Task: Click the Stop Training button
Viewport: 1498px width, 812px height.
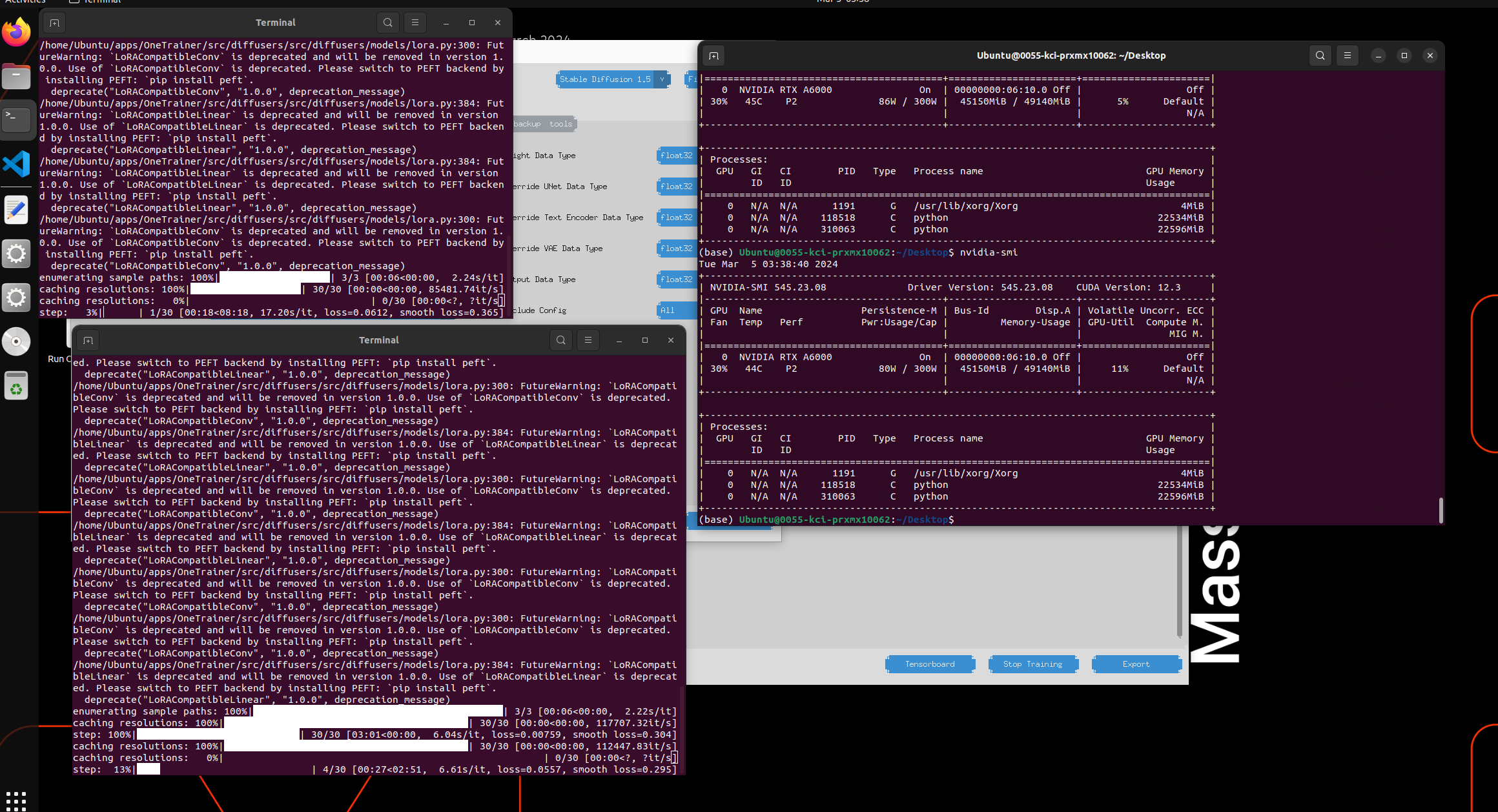Action: point(1032,664)
